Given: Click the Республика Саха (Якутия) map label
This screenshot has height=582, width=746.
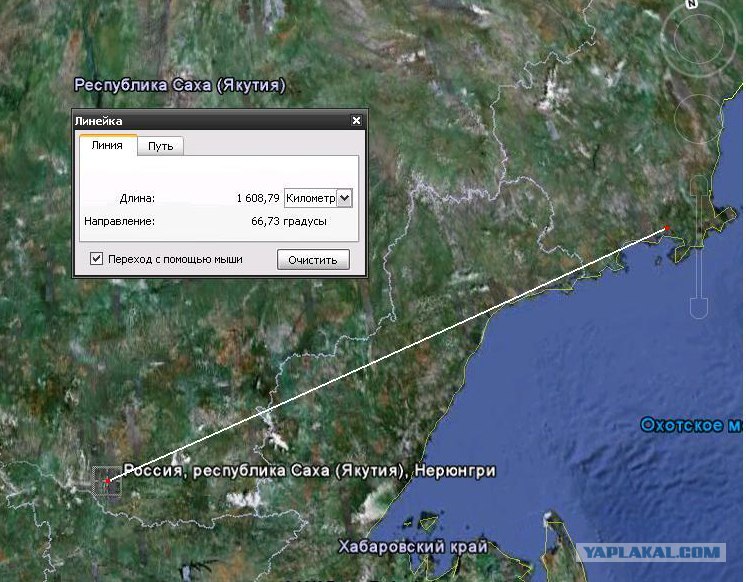Looking at the screenshot, I should 180,85.
